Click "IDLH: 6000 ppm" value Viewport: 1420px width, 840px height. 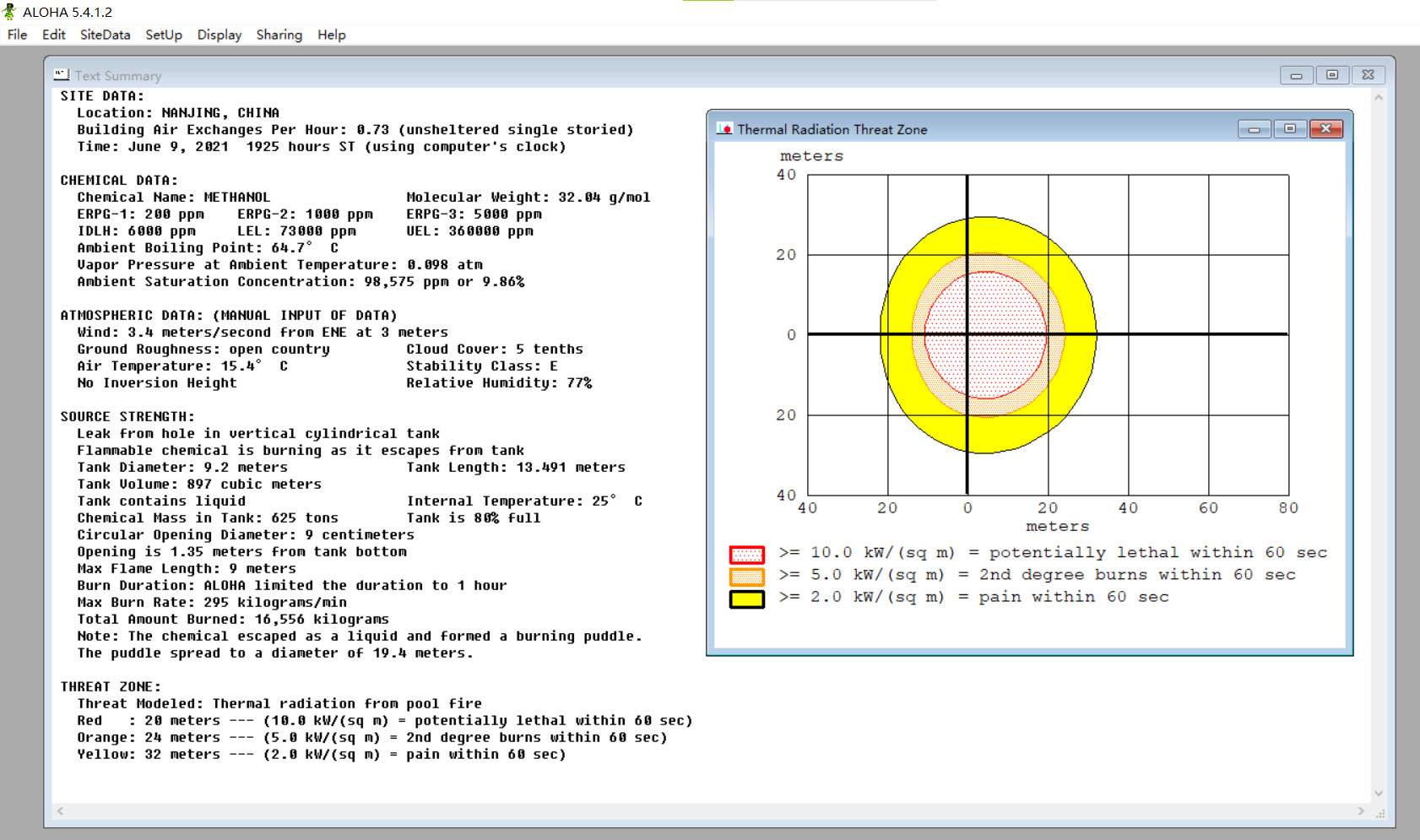[x=136, y=231]
